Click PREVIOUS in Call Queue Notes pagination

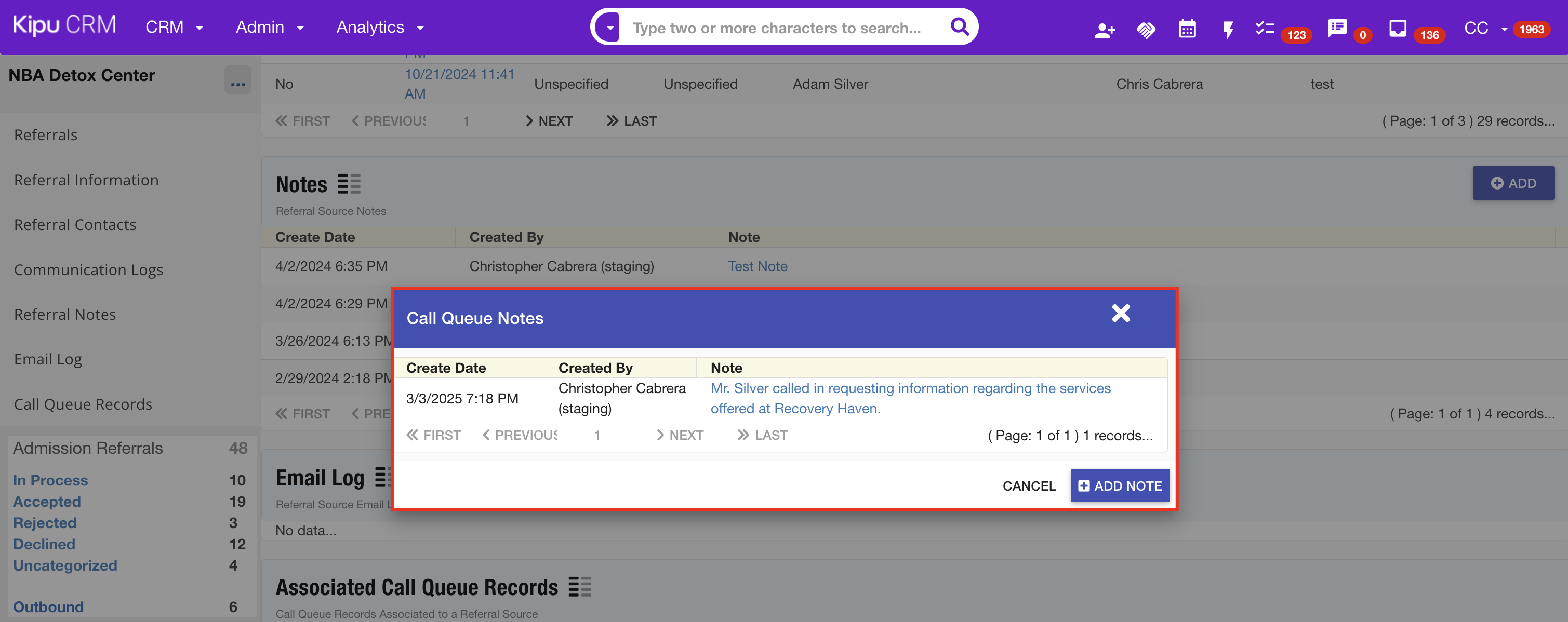pyautogui.click(x=519, y=435)
